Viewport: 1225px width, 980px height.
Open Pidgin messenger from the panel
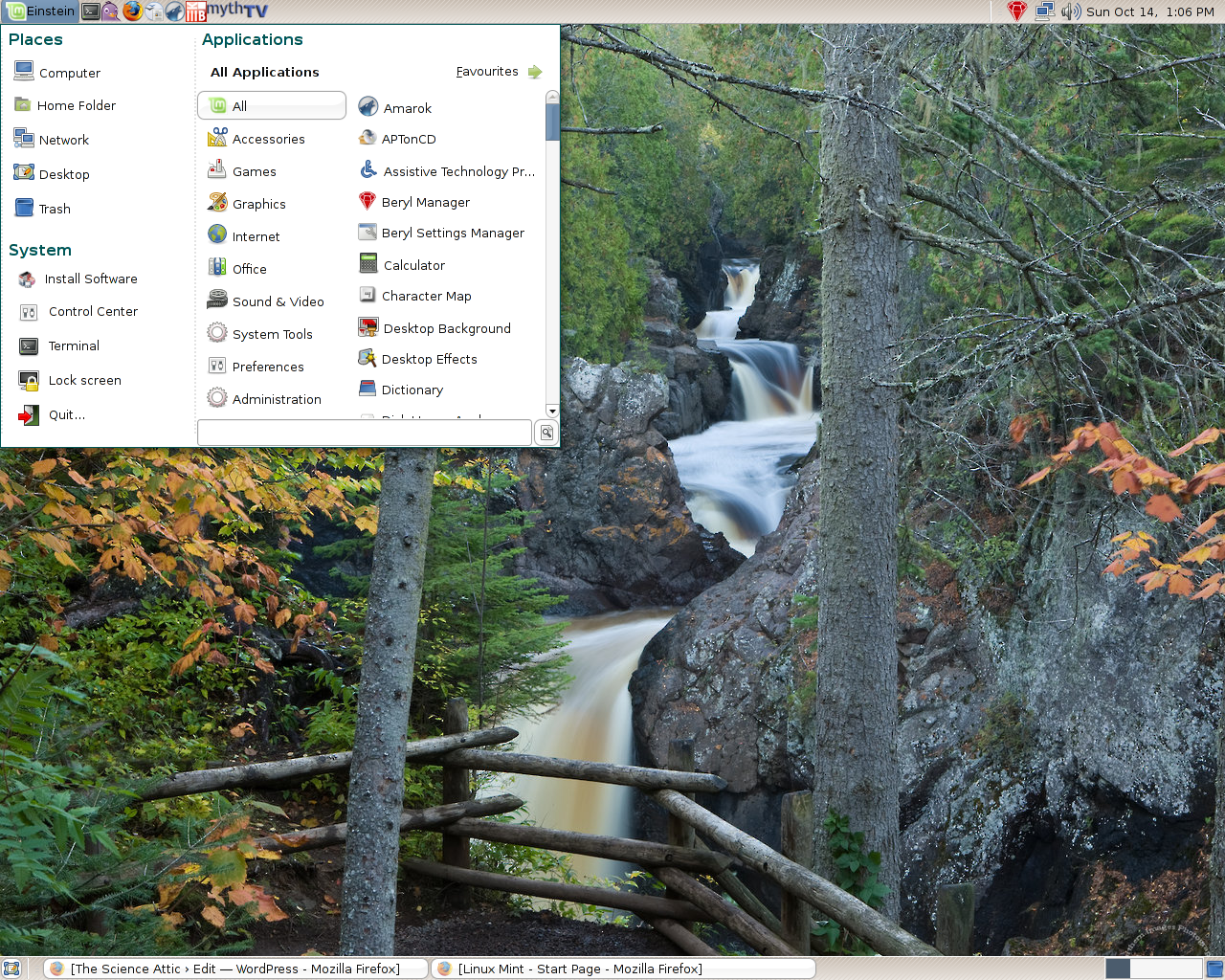(x=111, y=11)
